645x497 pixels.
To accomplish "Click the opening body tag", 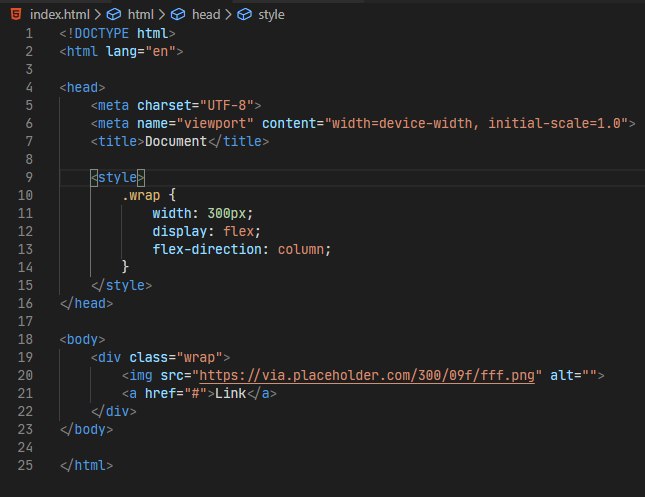I will (x=82, y=339).
